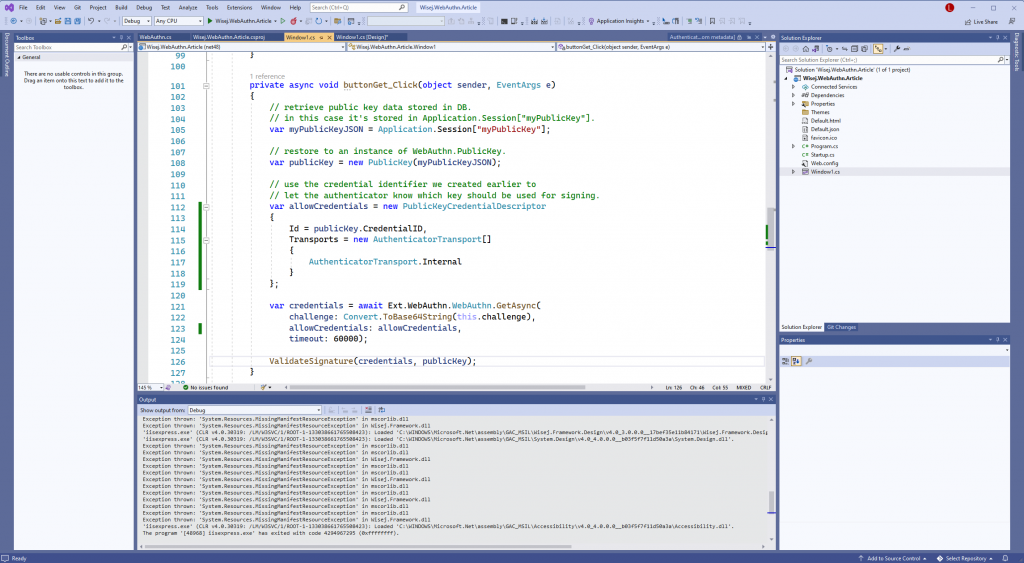Click the Home icon in Solution Explorer
The height and width of the screenshot is (563, 1024).
806,48
